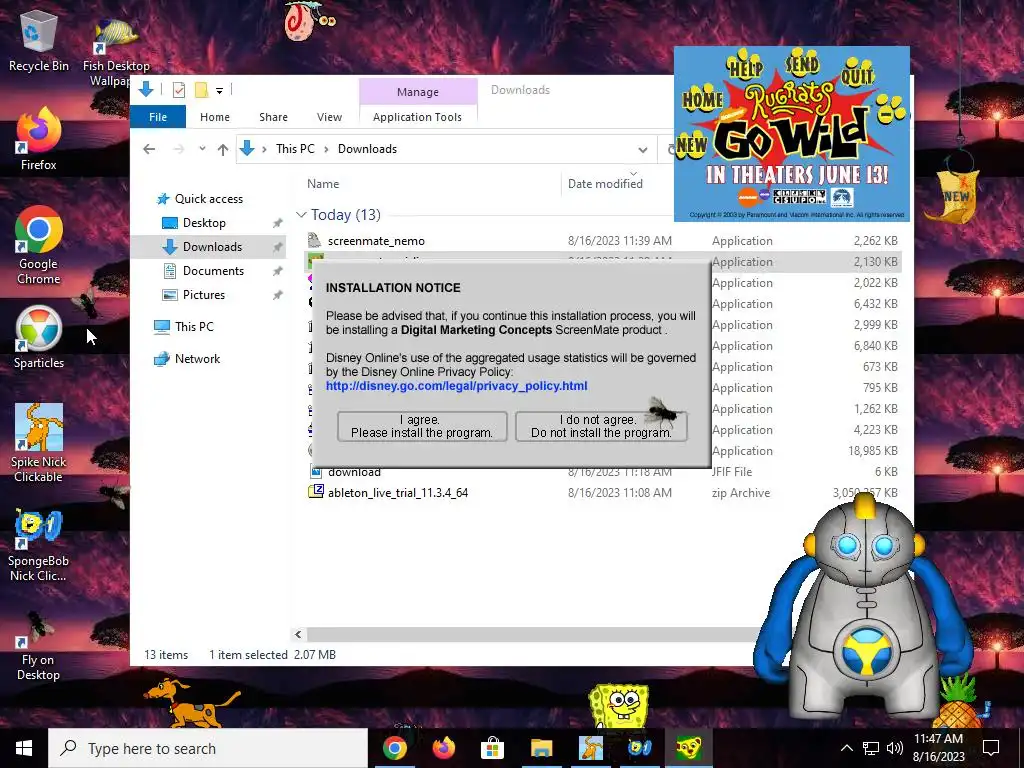Open the Application Tools tab
The width and height of the screenshot is (1024, 768).
pyautogui.click(x=417, y=117)
